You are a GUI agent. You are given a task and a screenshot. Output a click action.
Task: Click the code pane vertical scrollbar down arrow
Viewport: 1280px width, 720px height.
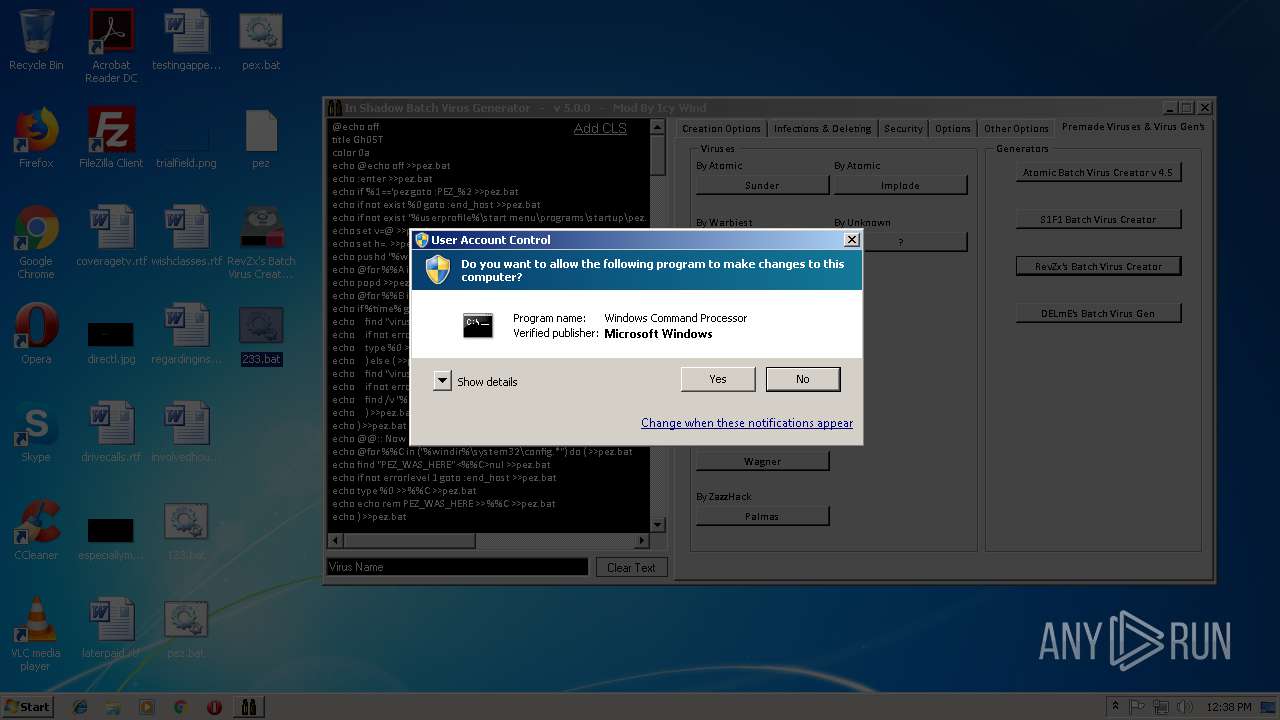click(657, 525)
